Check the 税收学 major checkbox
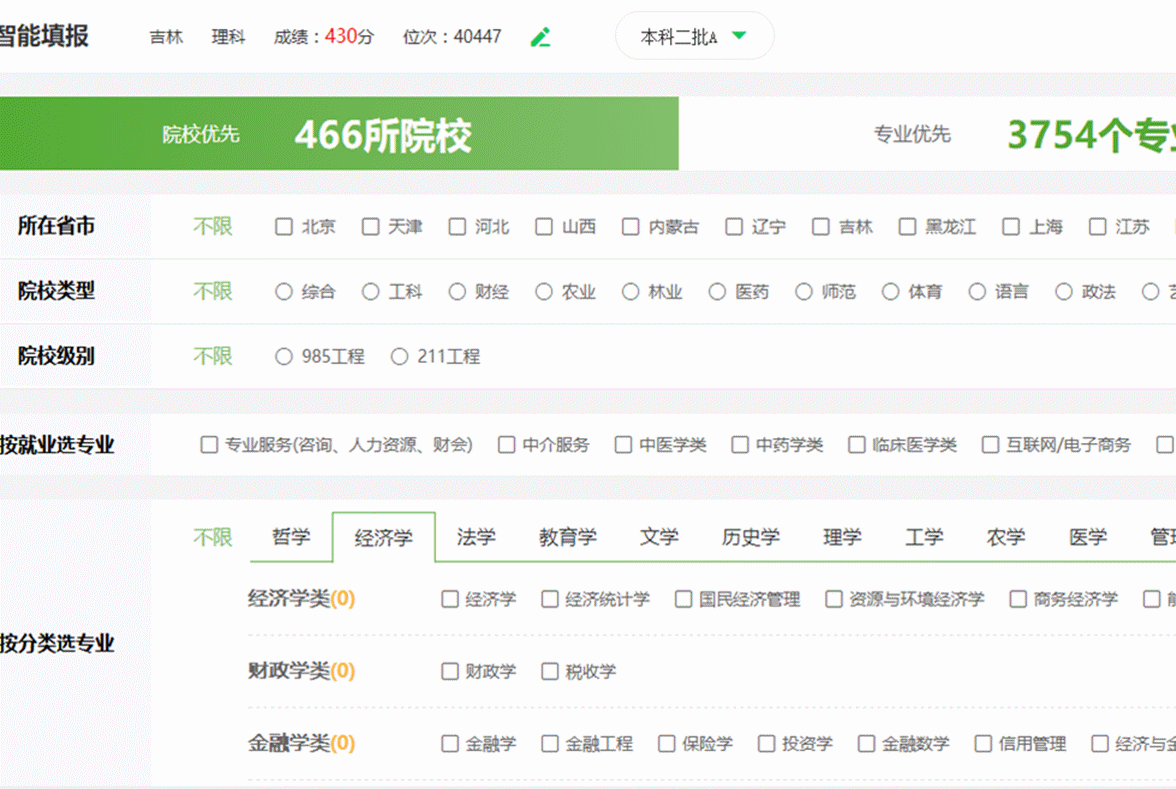This screenshot has width=1176, height=789. click(x=550, y=671)
